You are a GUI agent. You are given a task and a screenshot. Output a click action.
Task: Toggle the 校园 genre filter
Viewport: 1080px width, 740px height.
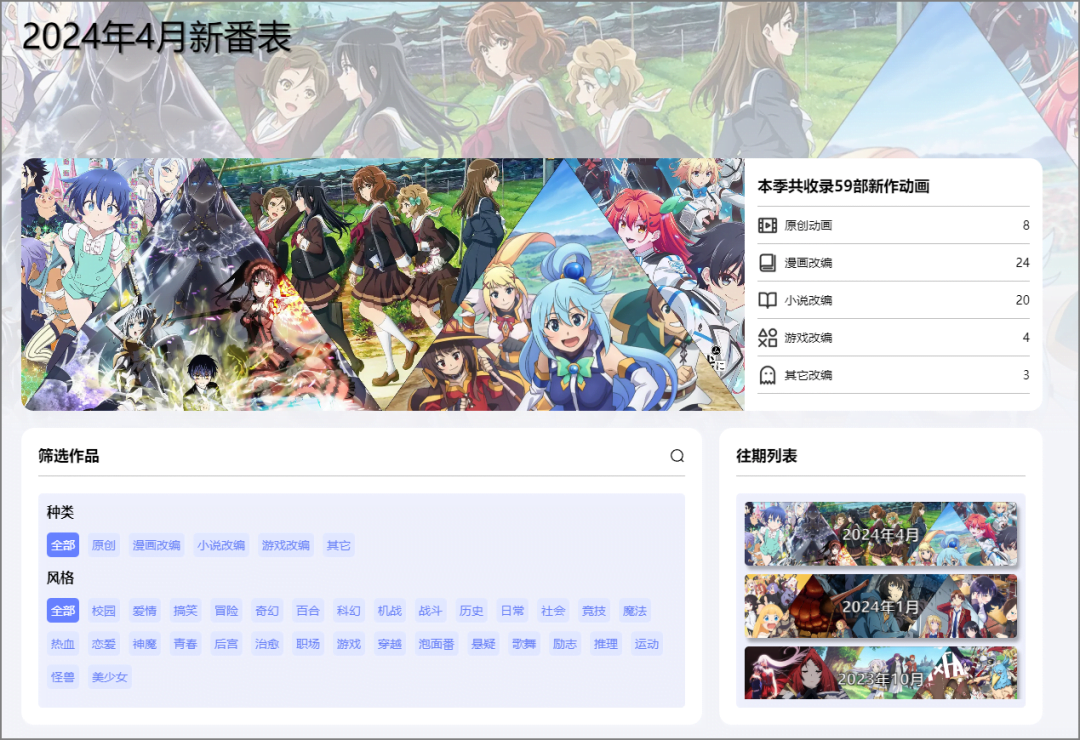tap(104, 610)
